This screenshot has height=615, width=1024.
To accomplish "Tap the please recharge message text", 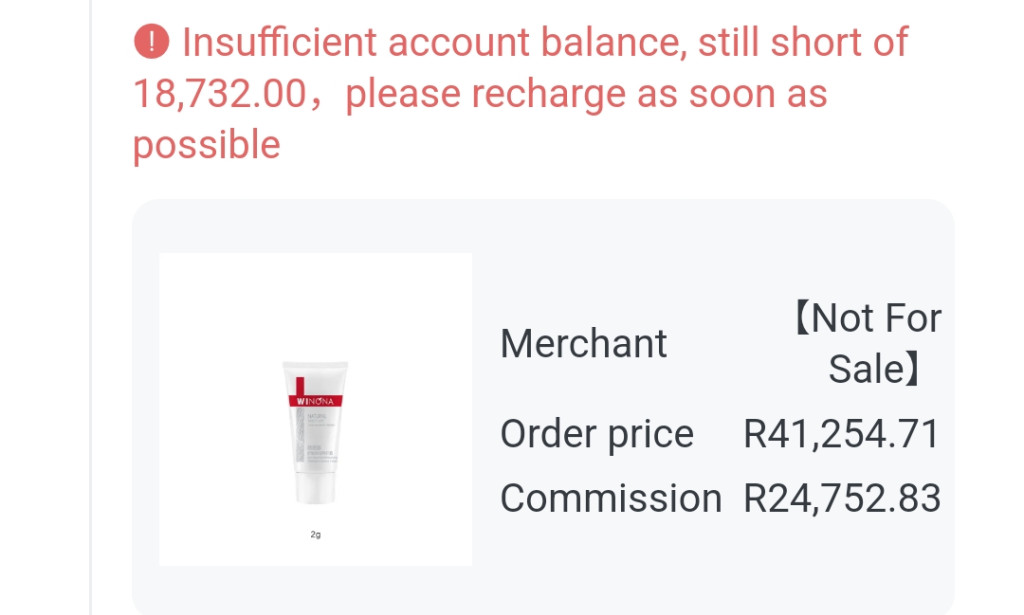I will click(586, 94).
